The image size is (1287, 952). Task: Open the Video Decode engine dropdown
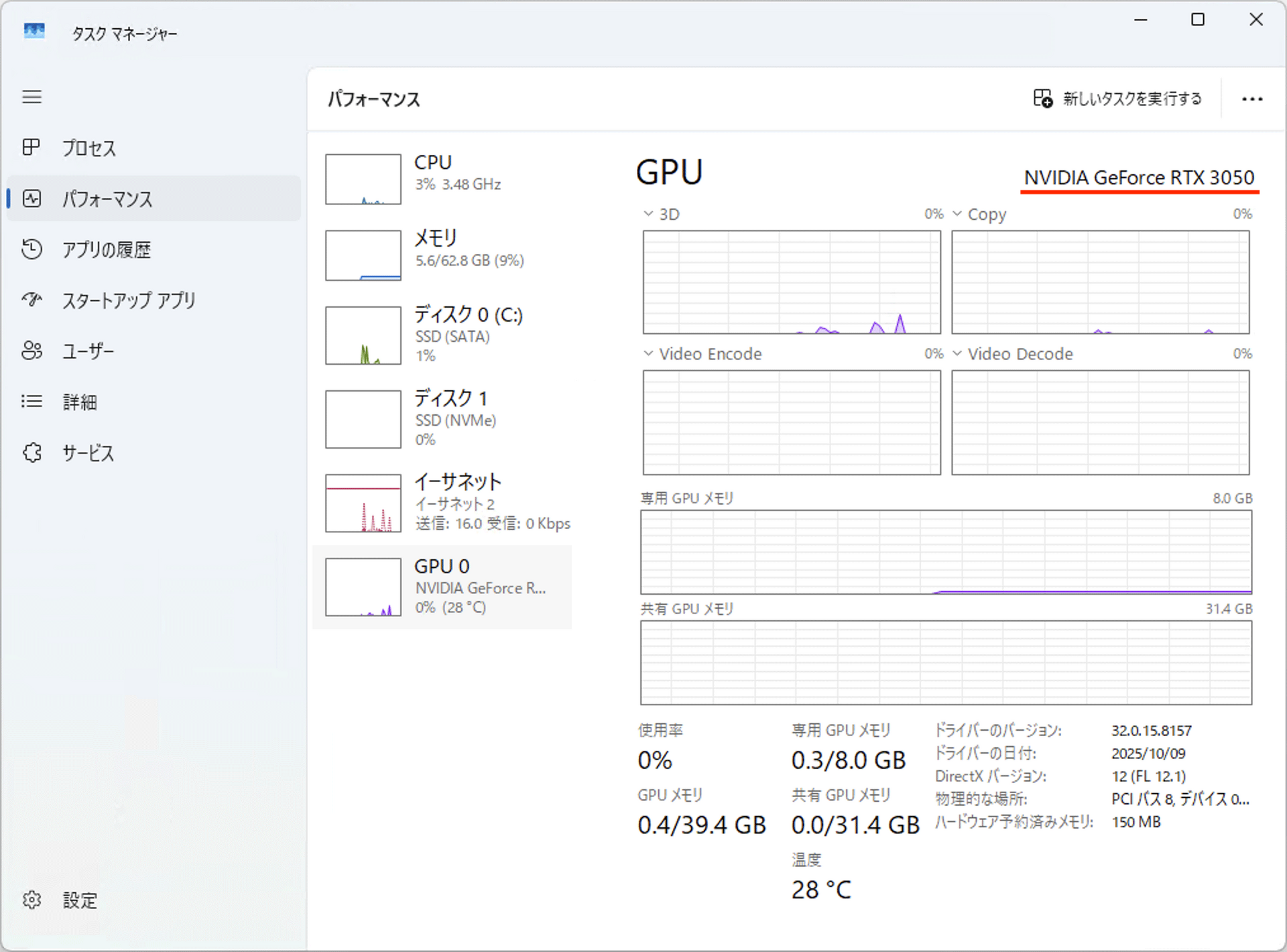(x=957, y=353)
